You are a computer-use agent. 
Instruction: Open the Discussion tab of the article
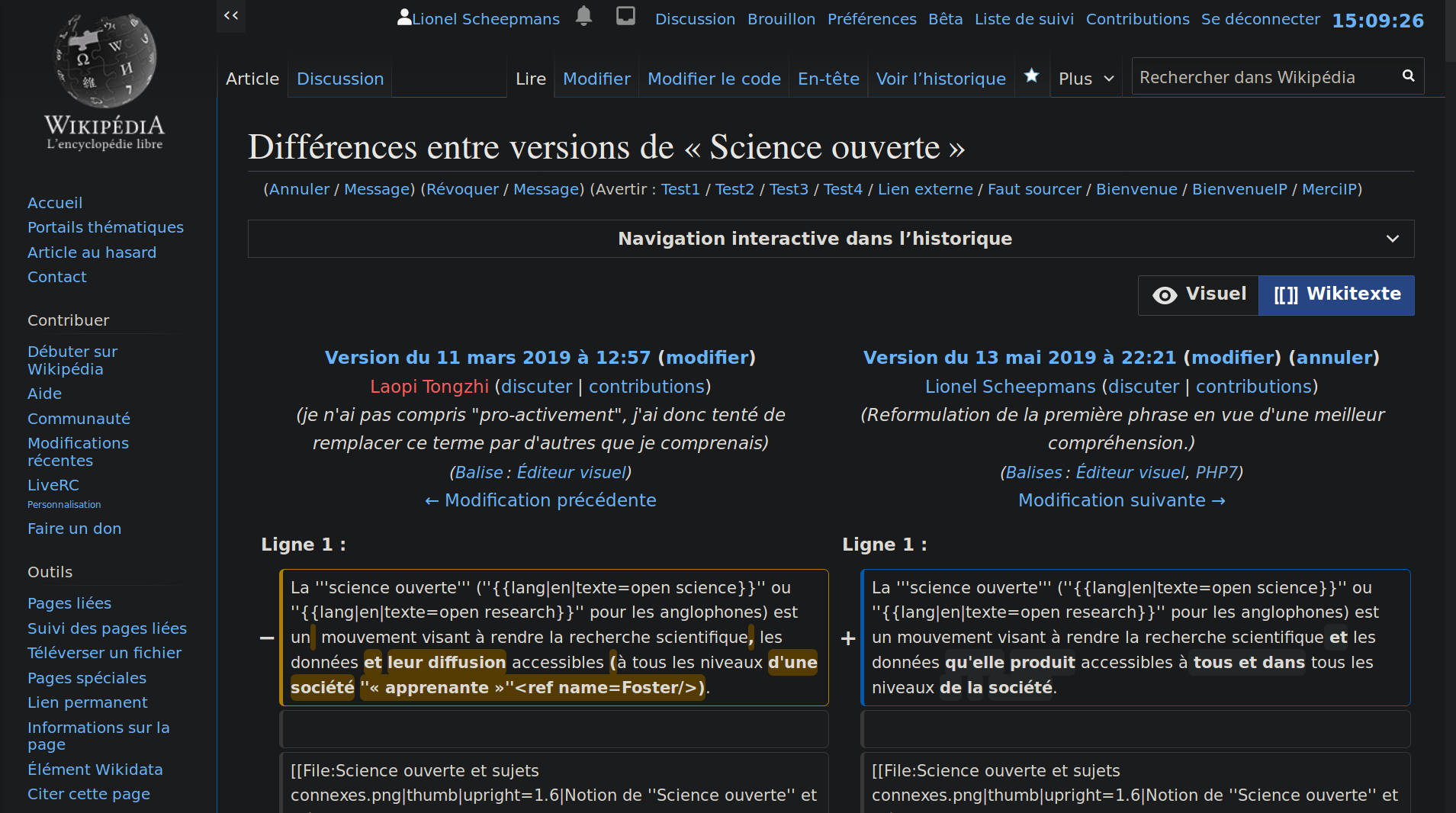(x=340, y=79)
